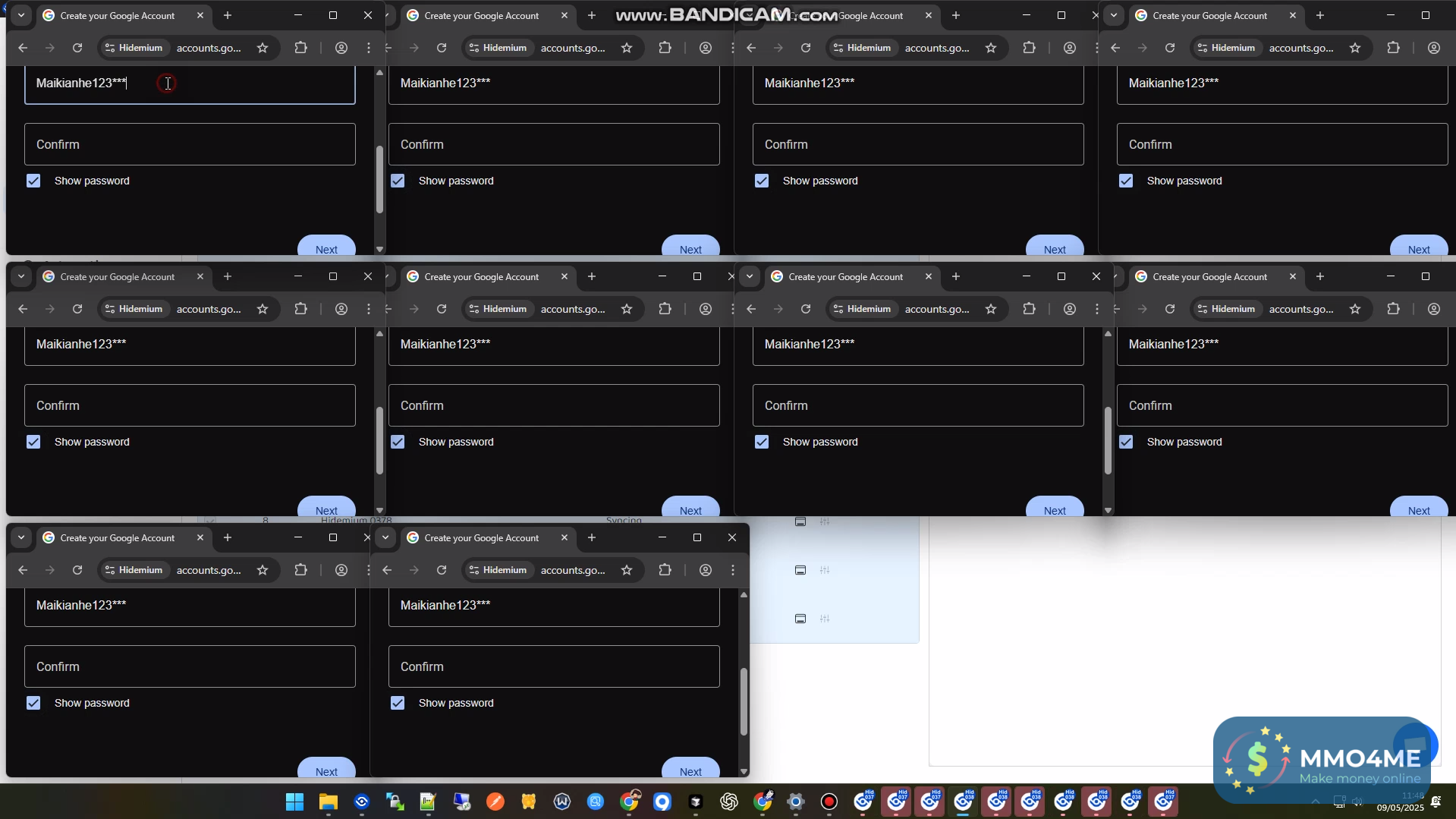The image size is (1456, 819).
Task: Click the scrollbar thumb in top-left window
Action: [x=379, y=179]
